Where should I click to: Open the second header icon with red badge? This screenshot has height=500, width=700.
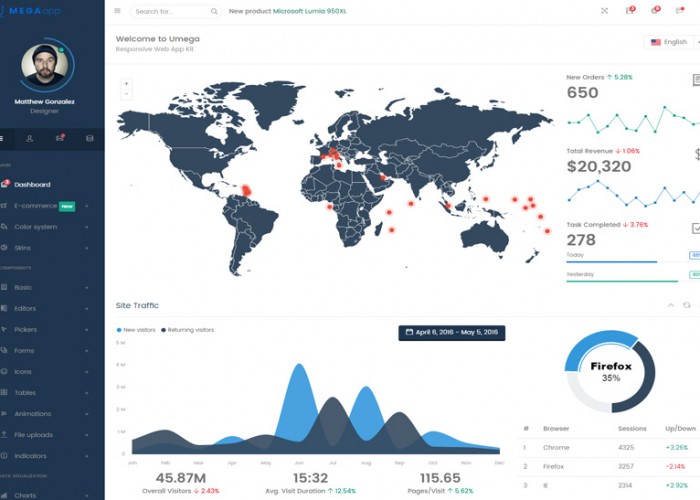[x=655, y=10]
